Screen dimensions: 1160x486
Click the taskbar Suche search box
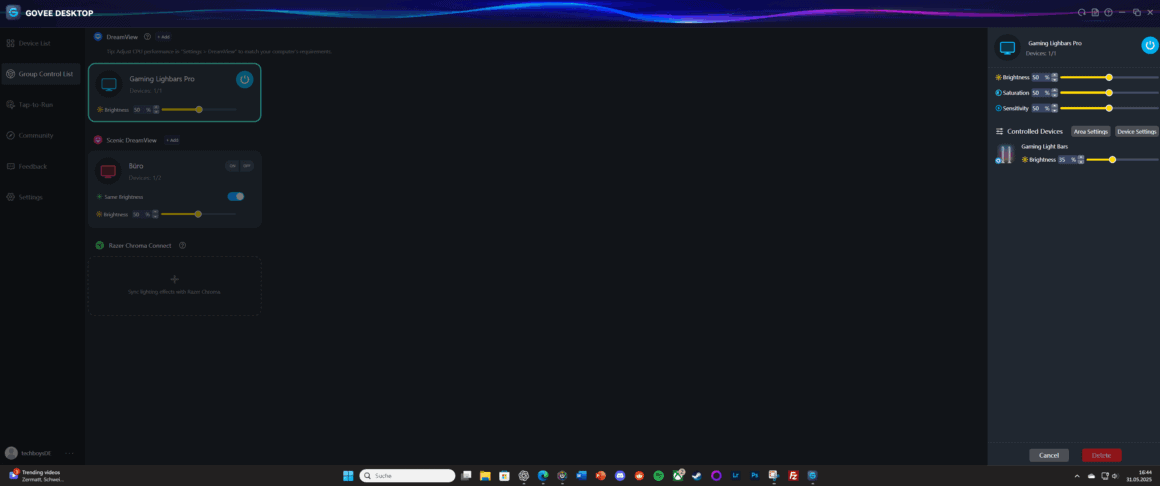[407, 476]
